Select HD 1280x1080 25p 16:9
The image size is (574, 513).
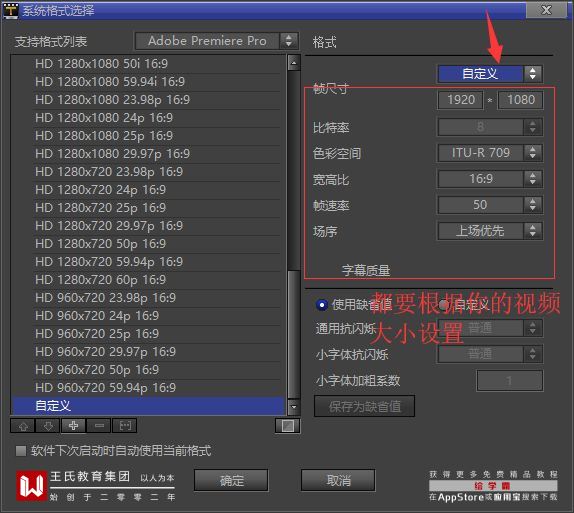click(x=148, y=135)
